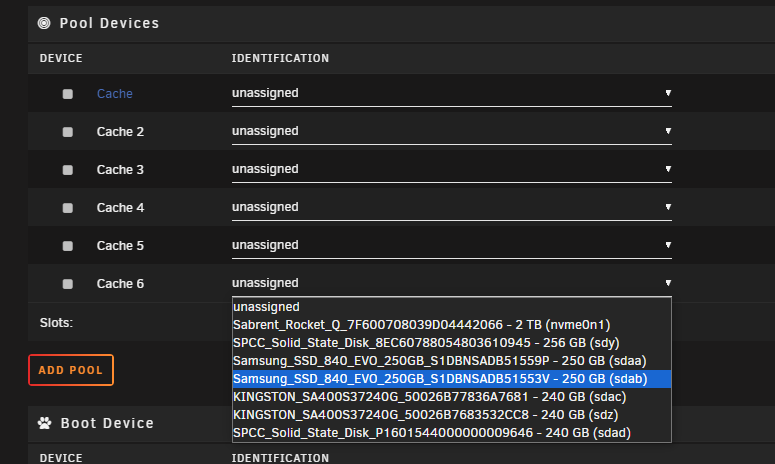Click the IDENTIFICATION header under Boot Device
Viewport: 775px width, 464px height.
click(280, 458)
